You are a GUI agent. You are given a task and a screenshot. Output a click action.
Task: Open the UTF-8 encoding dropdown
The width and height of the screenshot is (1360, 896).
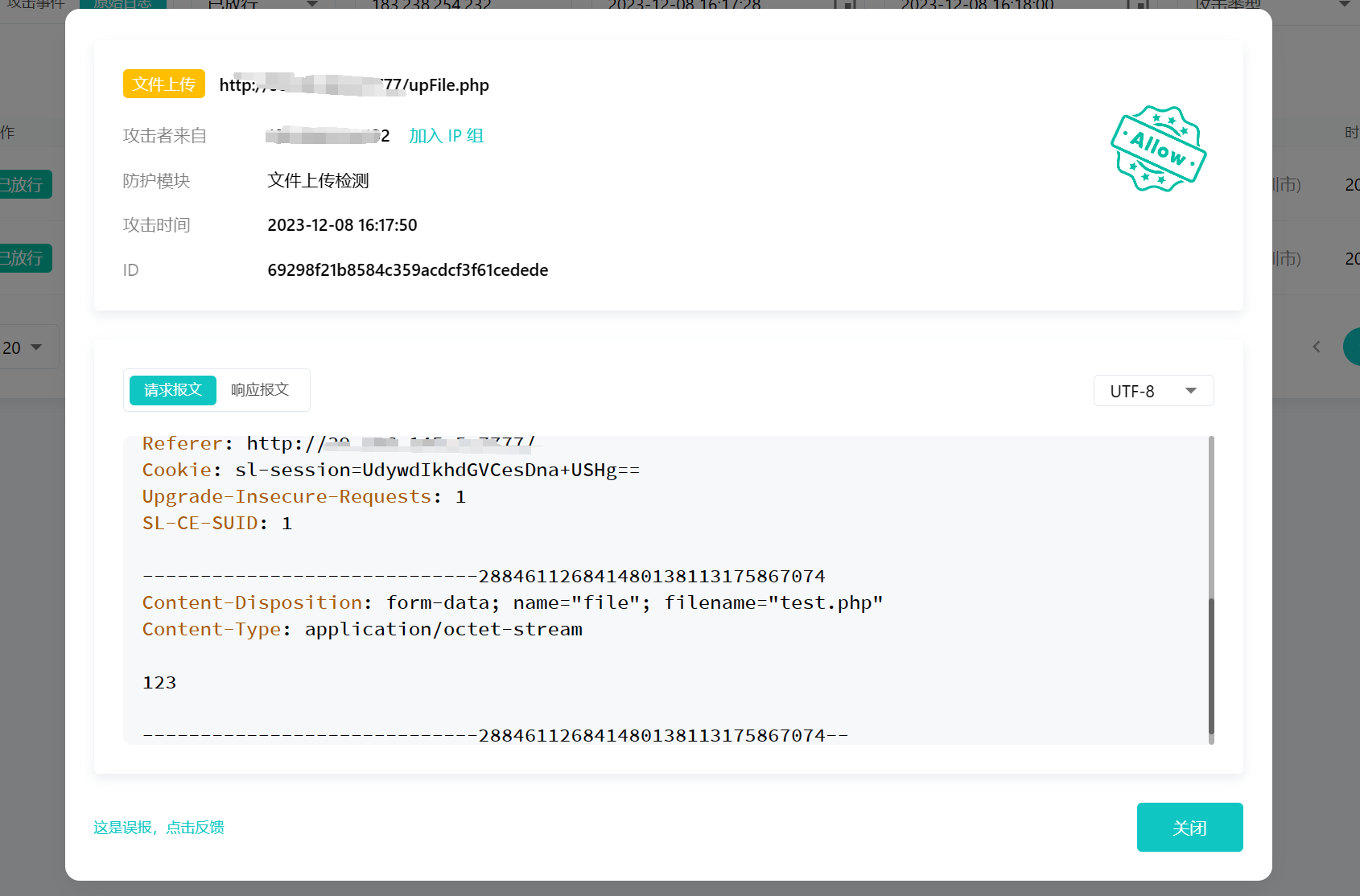pos(1153,391)
